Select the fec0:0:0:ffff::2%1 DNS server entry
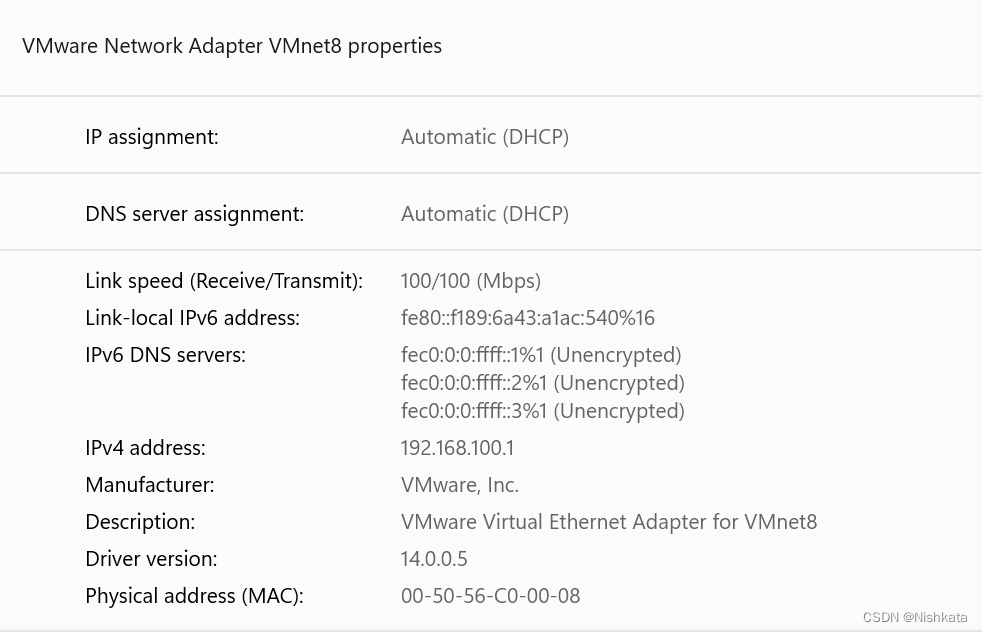Viewport: 982px width, 632px height. 542,382
